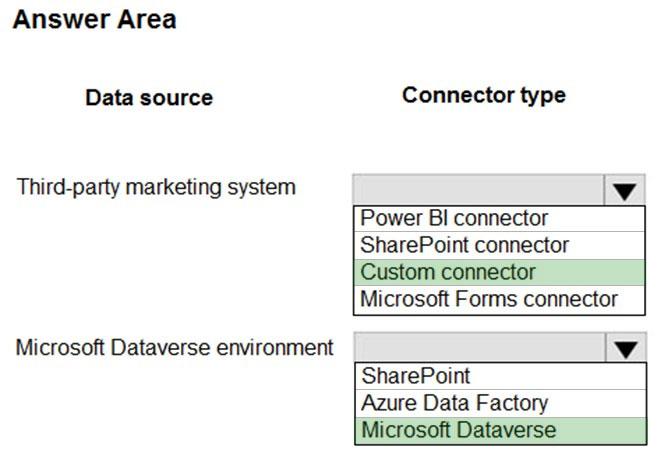
Task: Click the Data source column header
Action: 149,98
